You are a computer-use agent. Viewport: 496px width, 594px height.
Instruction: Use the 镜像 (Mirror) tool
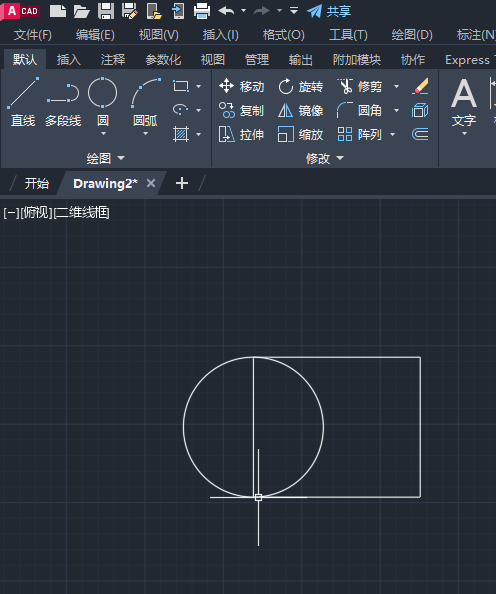(300, 110)
